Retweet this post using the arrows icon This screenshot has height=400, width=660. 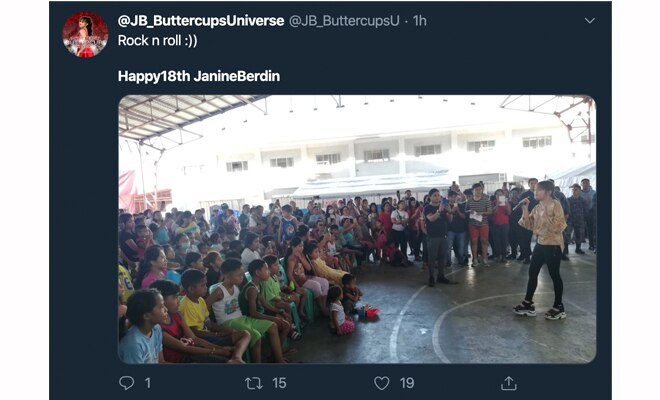[x=254, y=383]
